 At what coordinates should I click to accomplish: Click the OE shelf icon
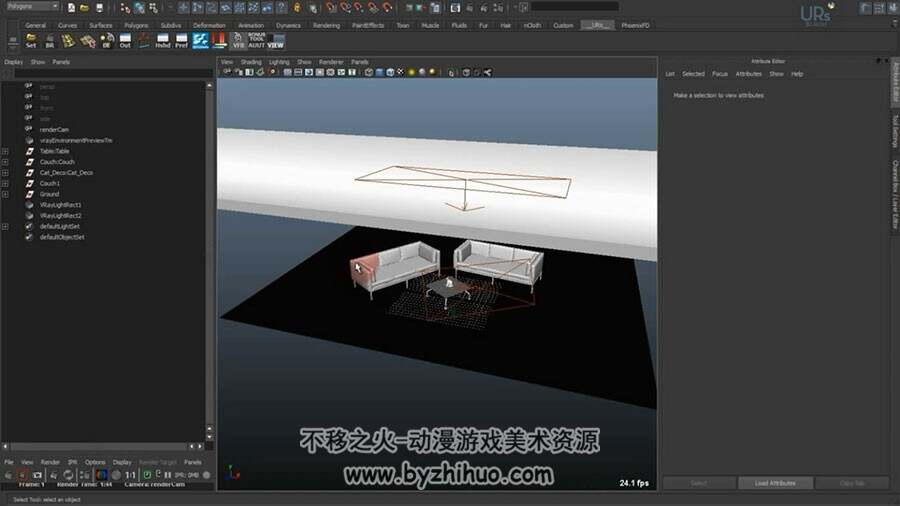[x=107, y=41]
